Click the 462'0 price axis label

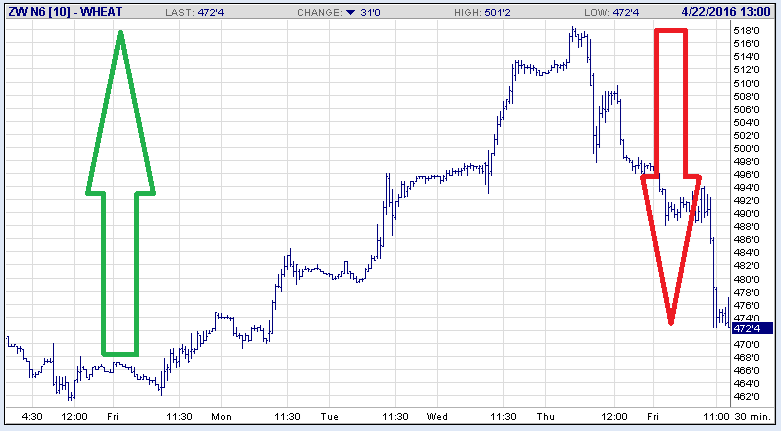coord(746,396)
